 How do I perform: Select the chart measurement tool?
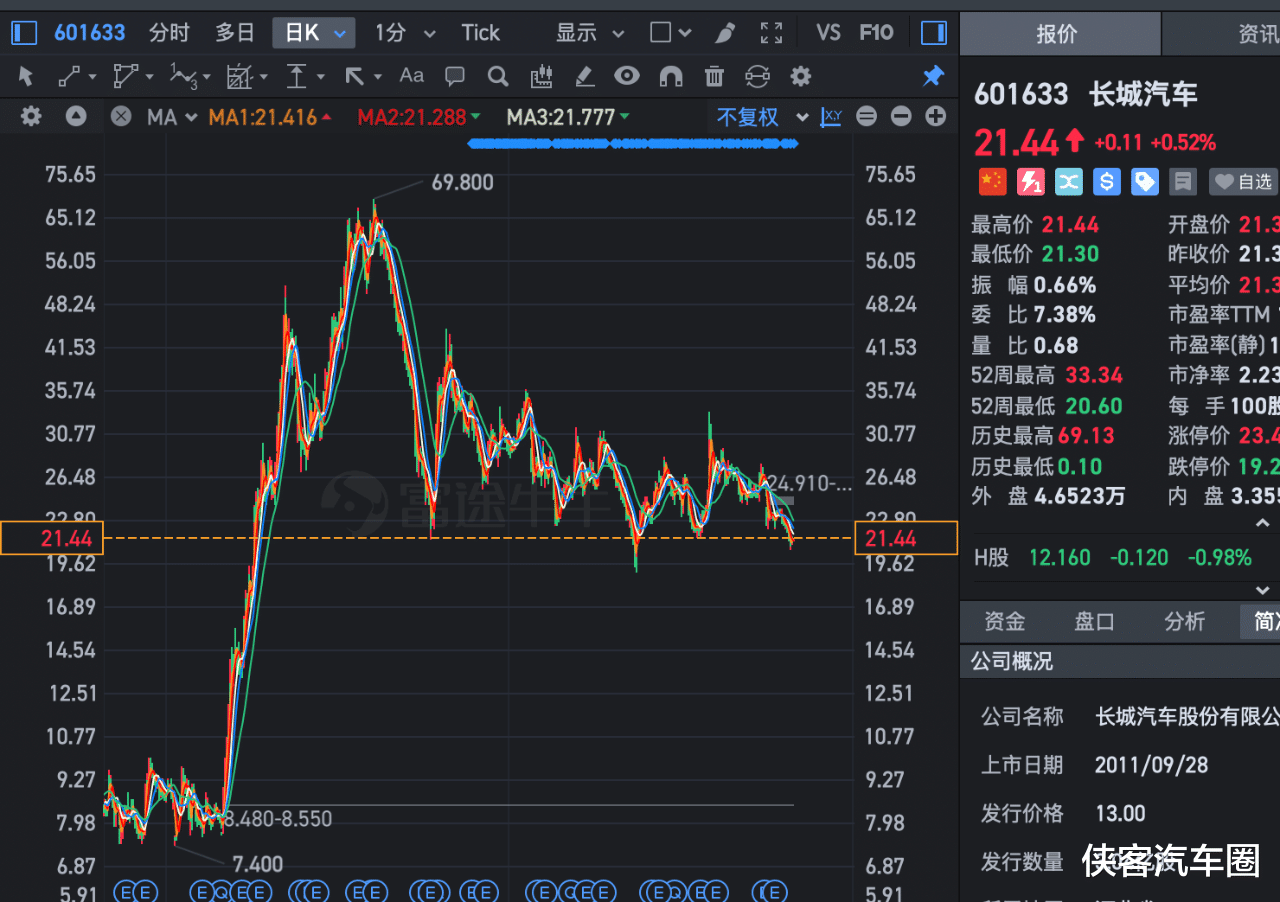tap(240, 76)
